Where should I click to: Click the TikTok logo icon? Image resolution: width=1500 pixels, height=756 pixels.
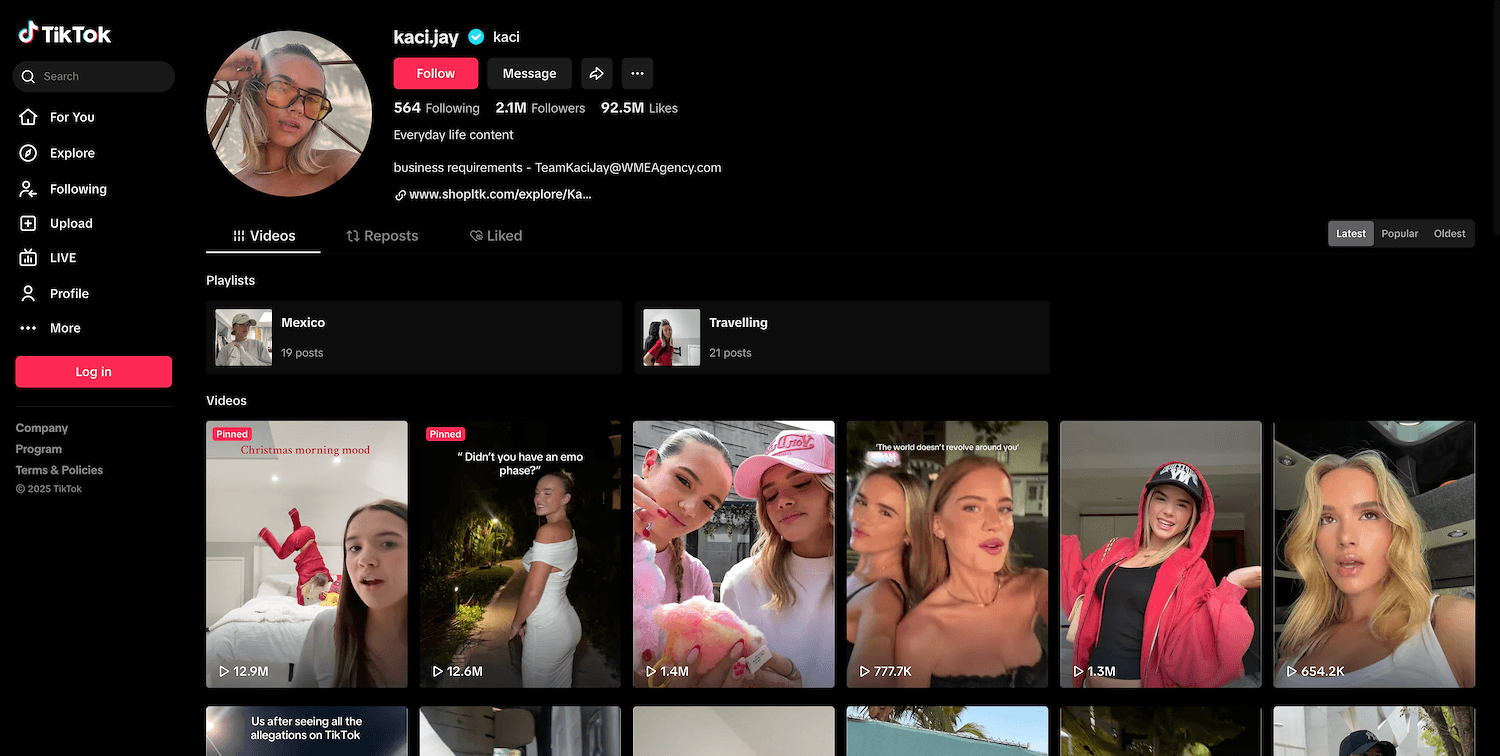[x=28, y=33]
